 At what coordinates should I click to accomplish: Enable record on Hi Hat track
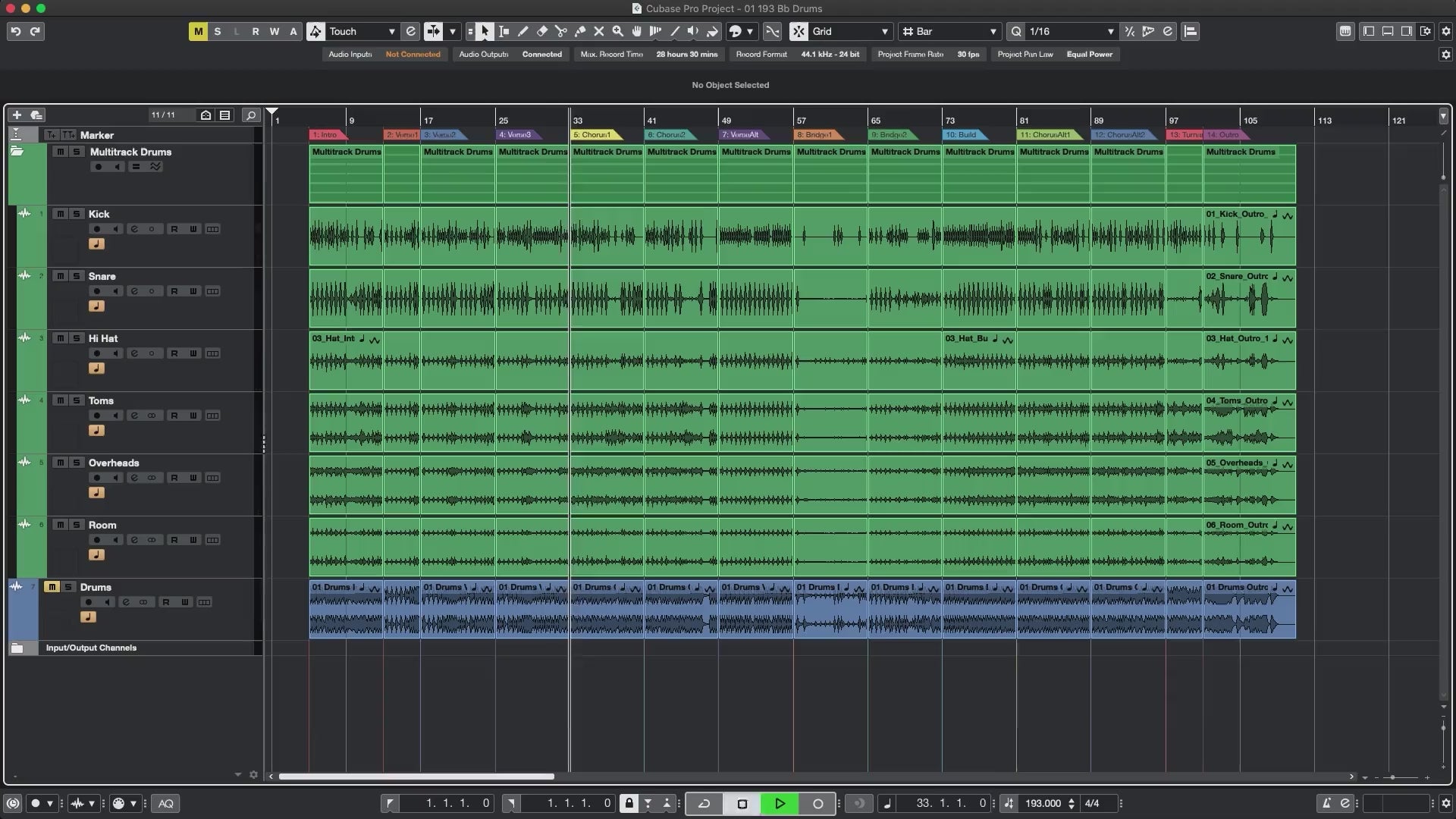[x=96, y=353]
